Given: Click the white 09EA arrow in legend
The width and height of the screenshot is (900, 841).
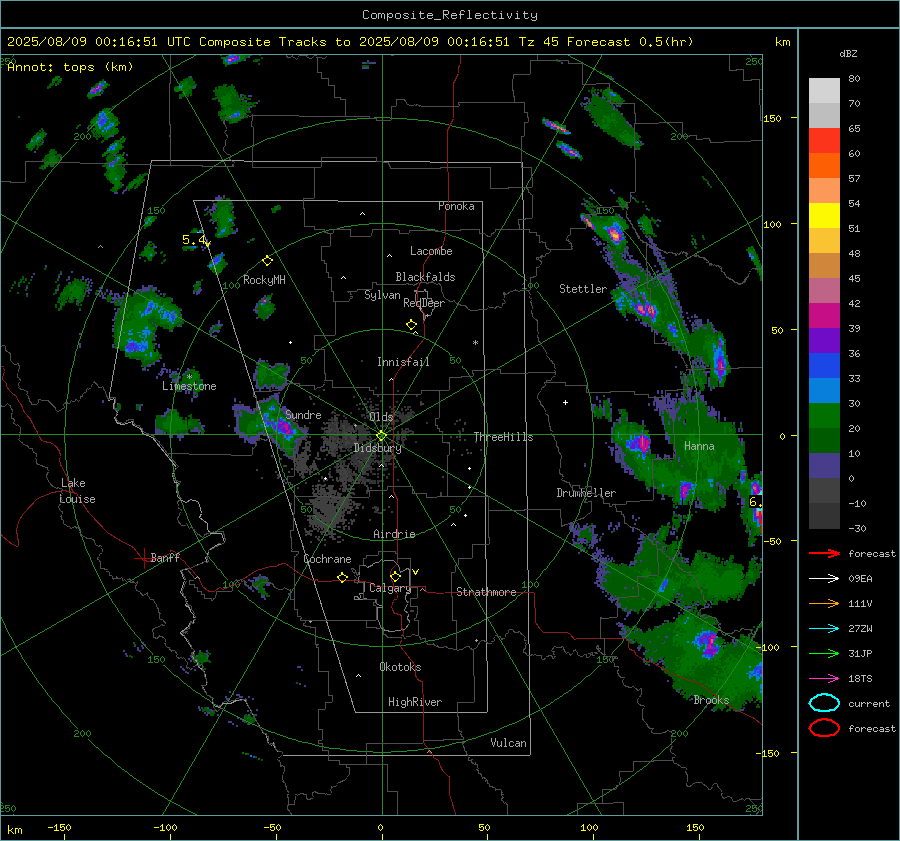Looking at the screenshot, I should (824, 578).
